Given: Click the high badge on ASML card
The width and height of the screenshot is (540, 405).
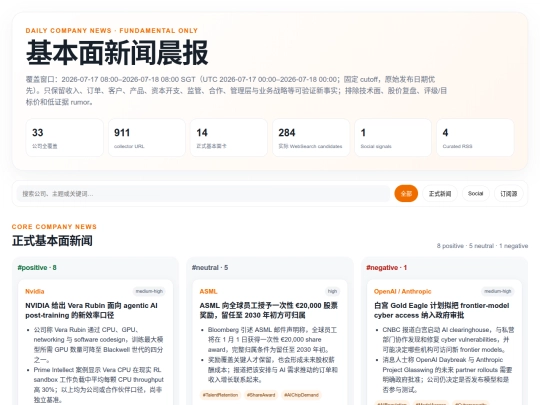Looking at the screenshot, I should click(x=332, y=291).
